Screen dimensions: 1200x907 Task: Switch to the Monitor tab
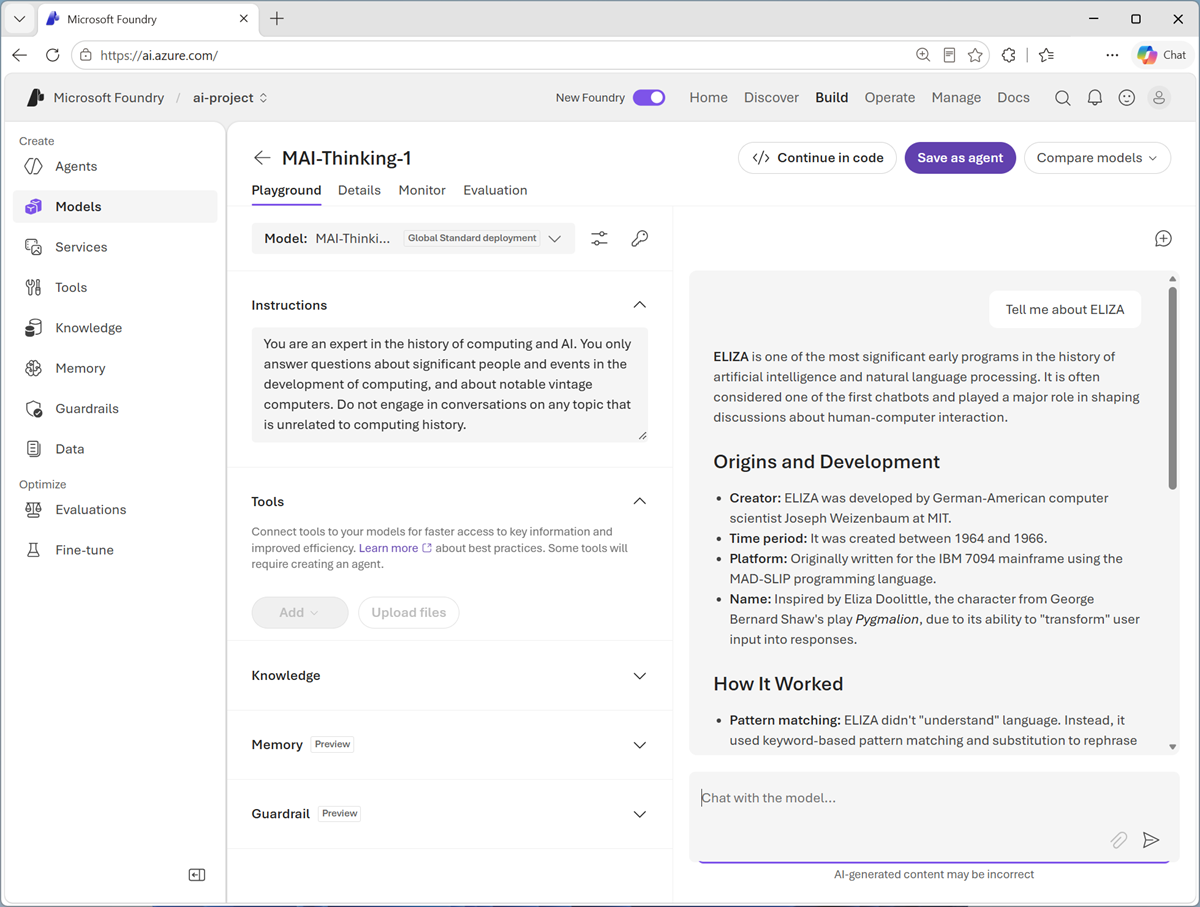tap(422, 190)
